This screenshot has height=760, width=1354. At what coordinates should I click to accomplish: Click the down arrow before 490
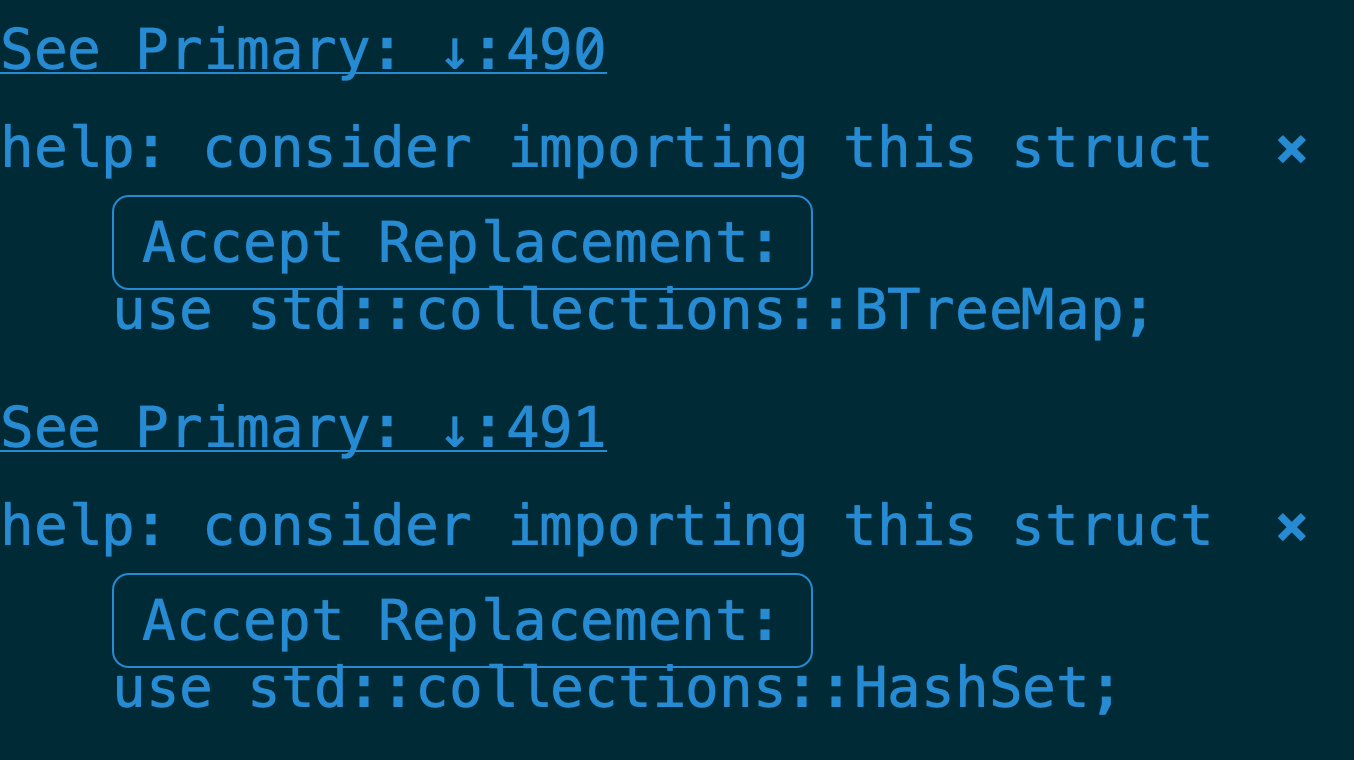coord(454,49)
